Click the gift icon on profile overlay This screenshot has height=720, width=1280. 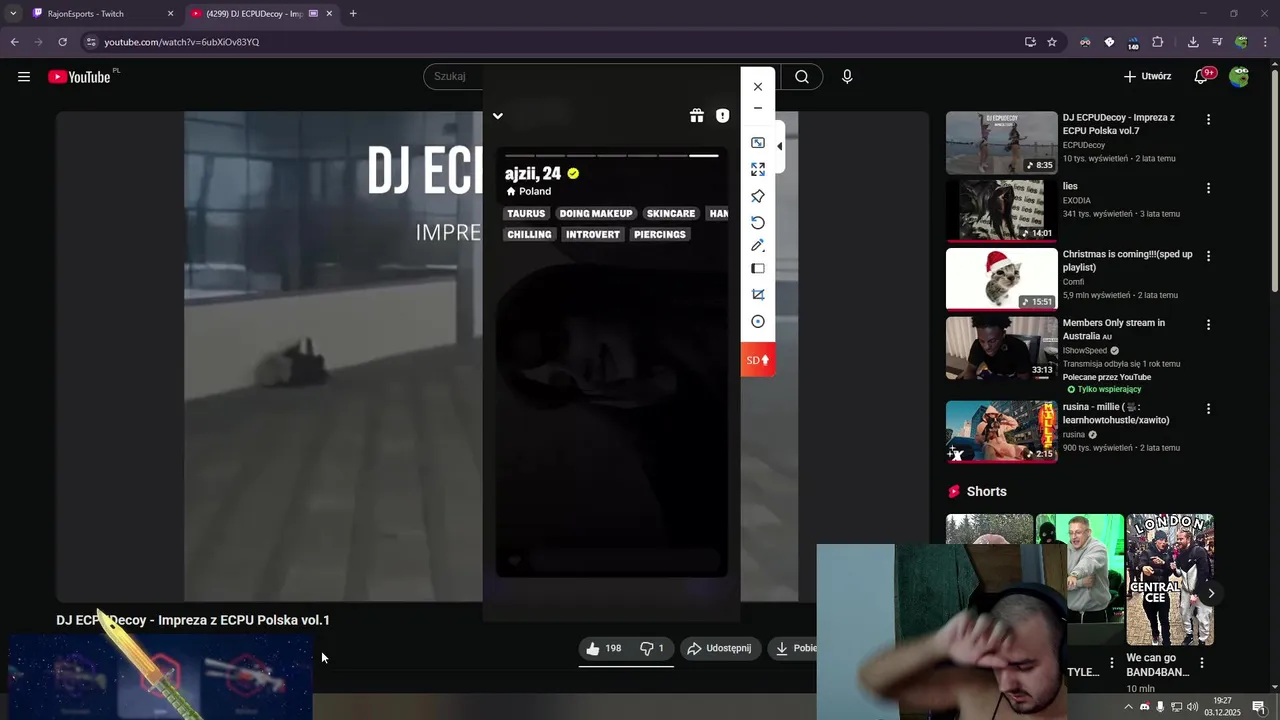pyautogui.click(x=697, y=116)
